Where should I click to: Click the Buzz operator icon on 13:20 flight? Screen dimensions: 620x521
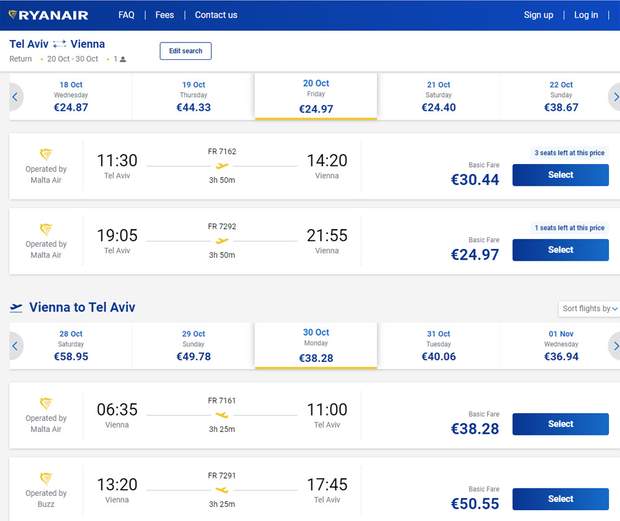pyautogui.click(x=46, y=479)
